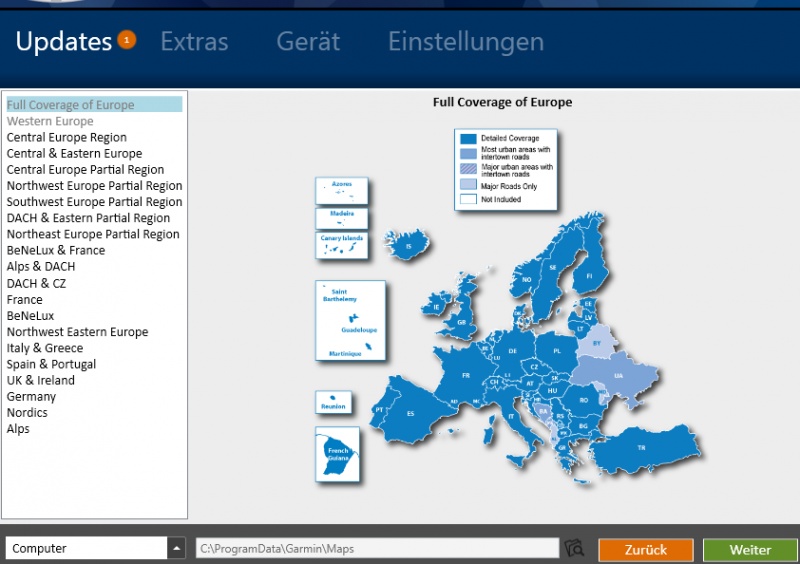This screenshot has height=564, width=800.
Task: Click the Detailed Coverage legend swatch
Action: 468,137
